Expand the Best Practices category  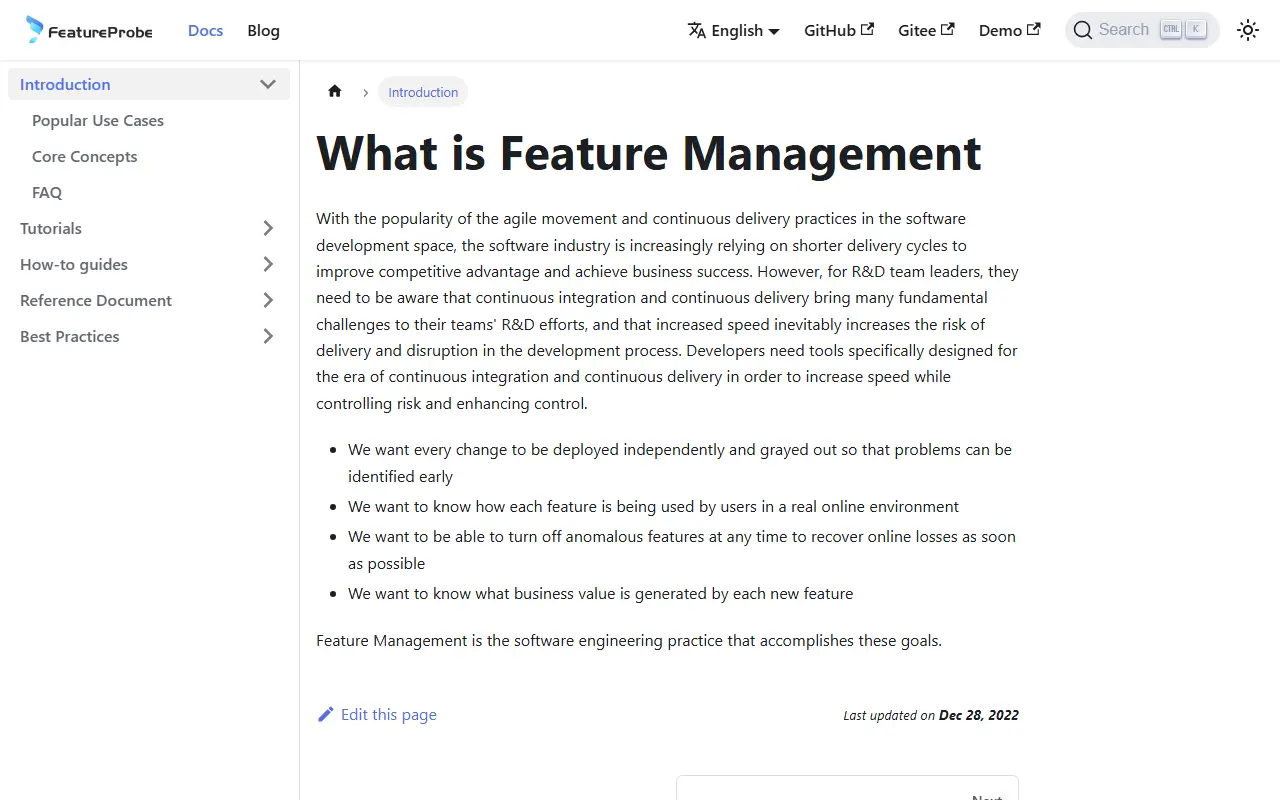click(268, 336)
